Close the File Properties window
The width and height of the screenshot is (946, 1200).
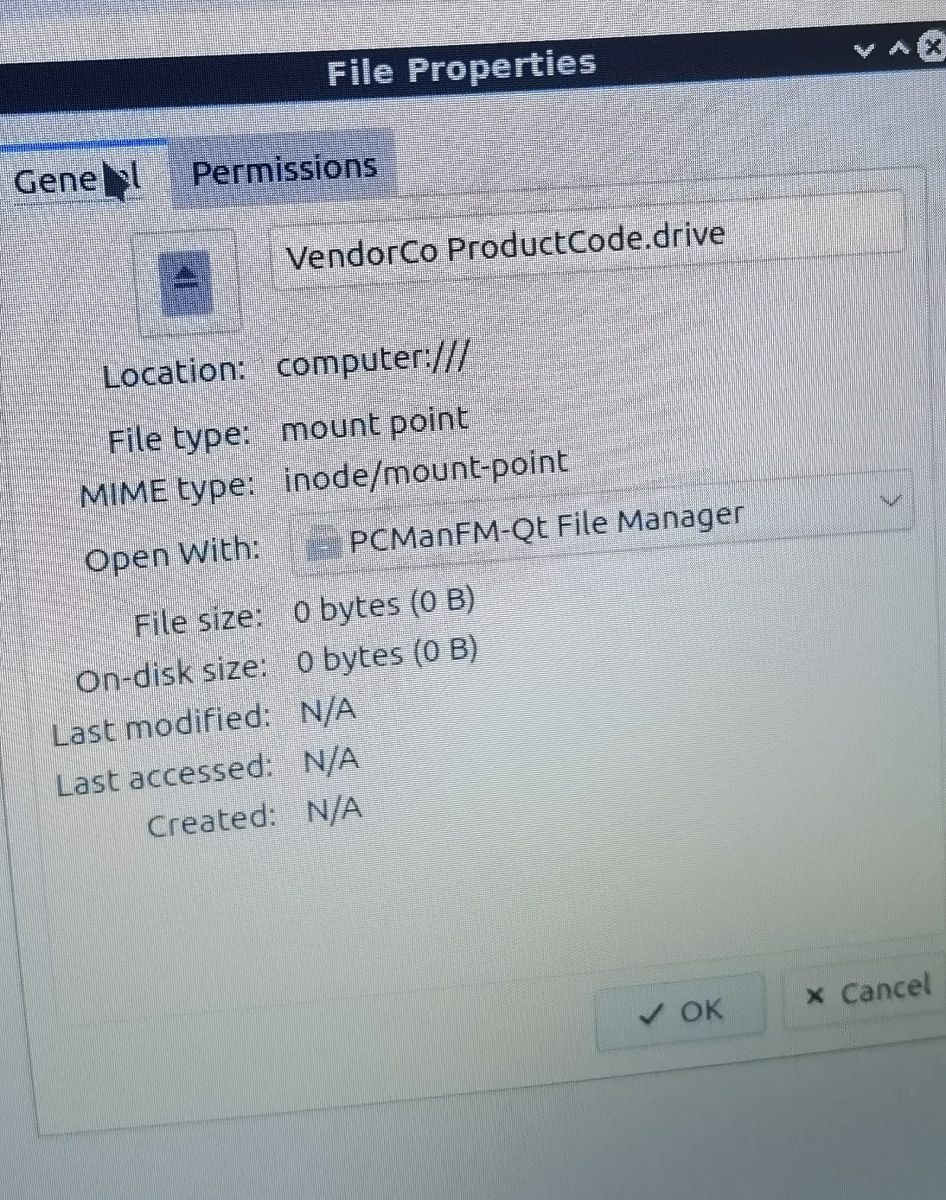[x=932, y=46]
